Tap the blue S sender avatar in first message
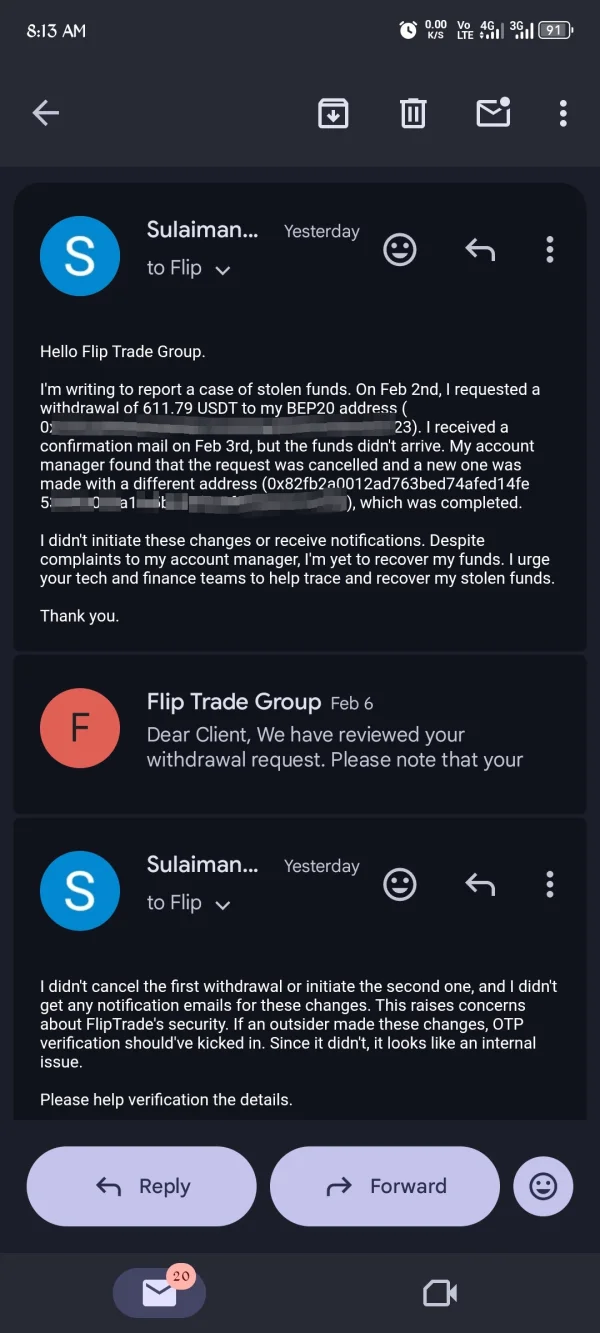Image resolution: width=600 pixels, height=1333 pixels. [x=80, y=255]
